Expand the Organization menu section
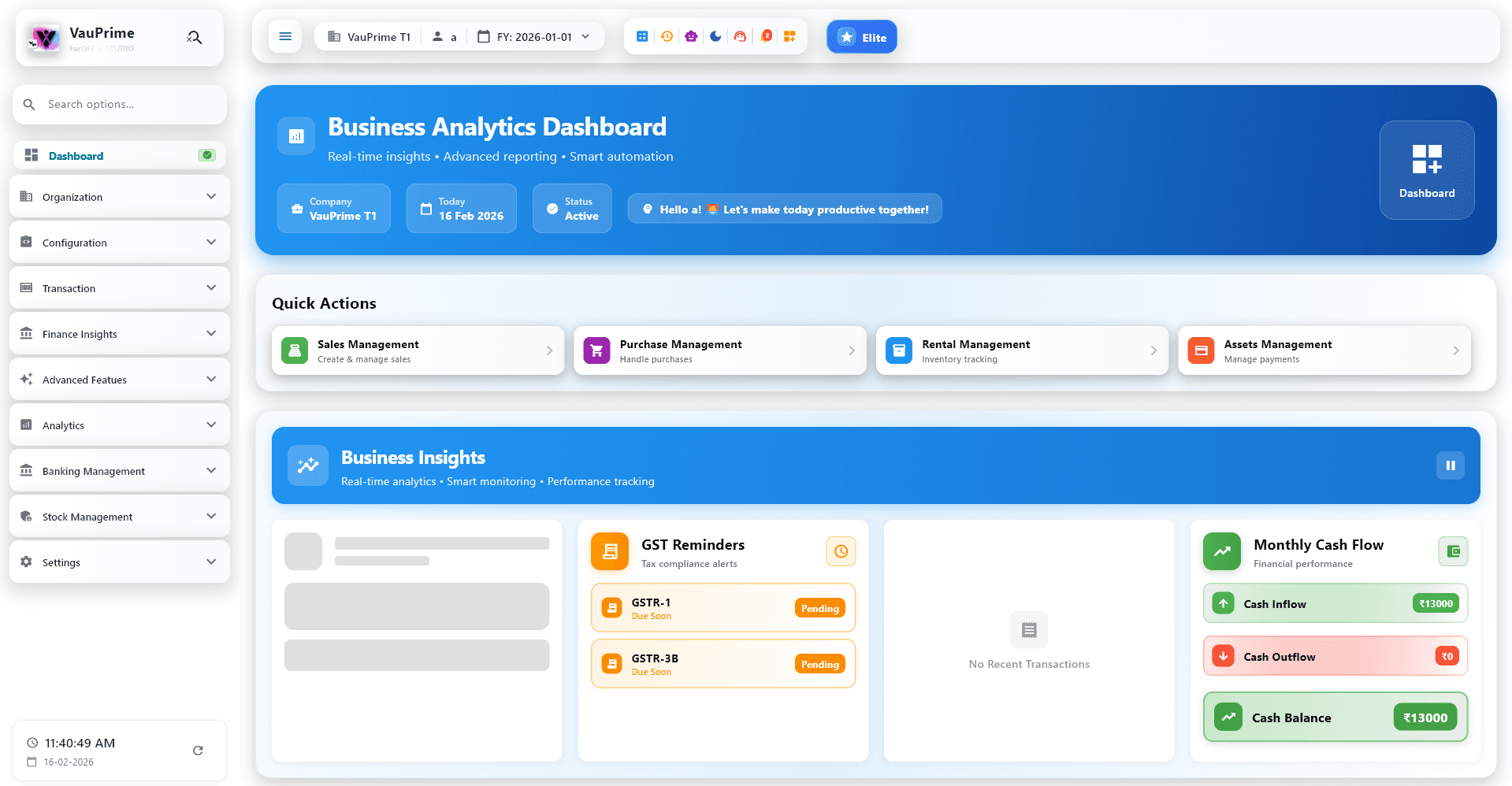This screenshot has width=1512, height=786. coord(120,197)
